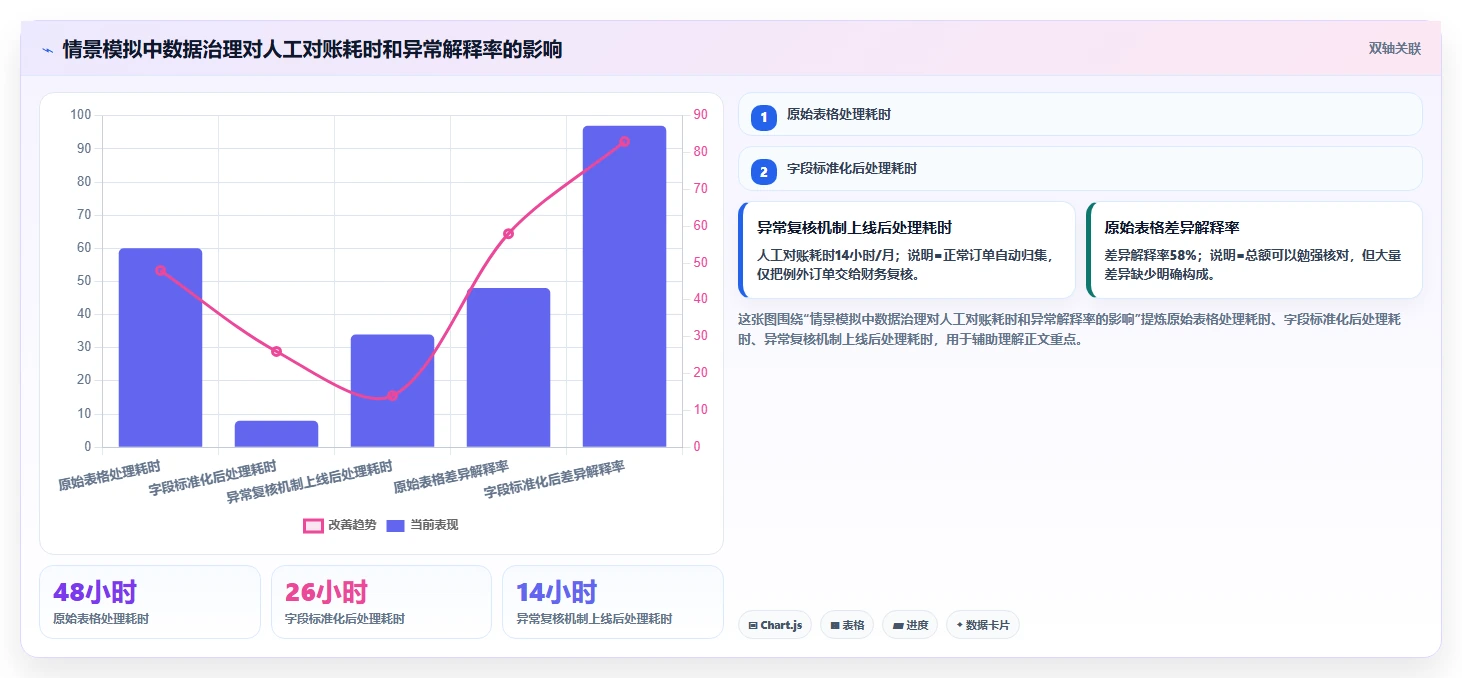Click the 14小时 stat card
Viewport: 1462px width, 678px height.
point(612,602)
